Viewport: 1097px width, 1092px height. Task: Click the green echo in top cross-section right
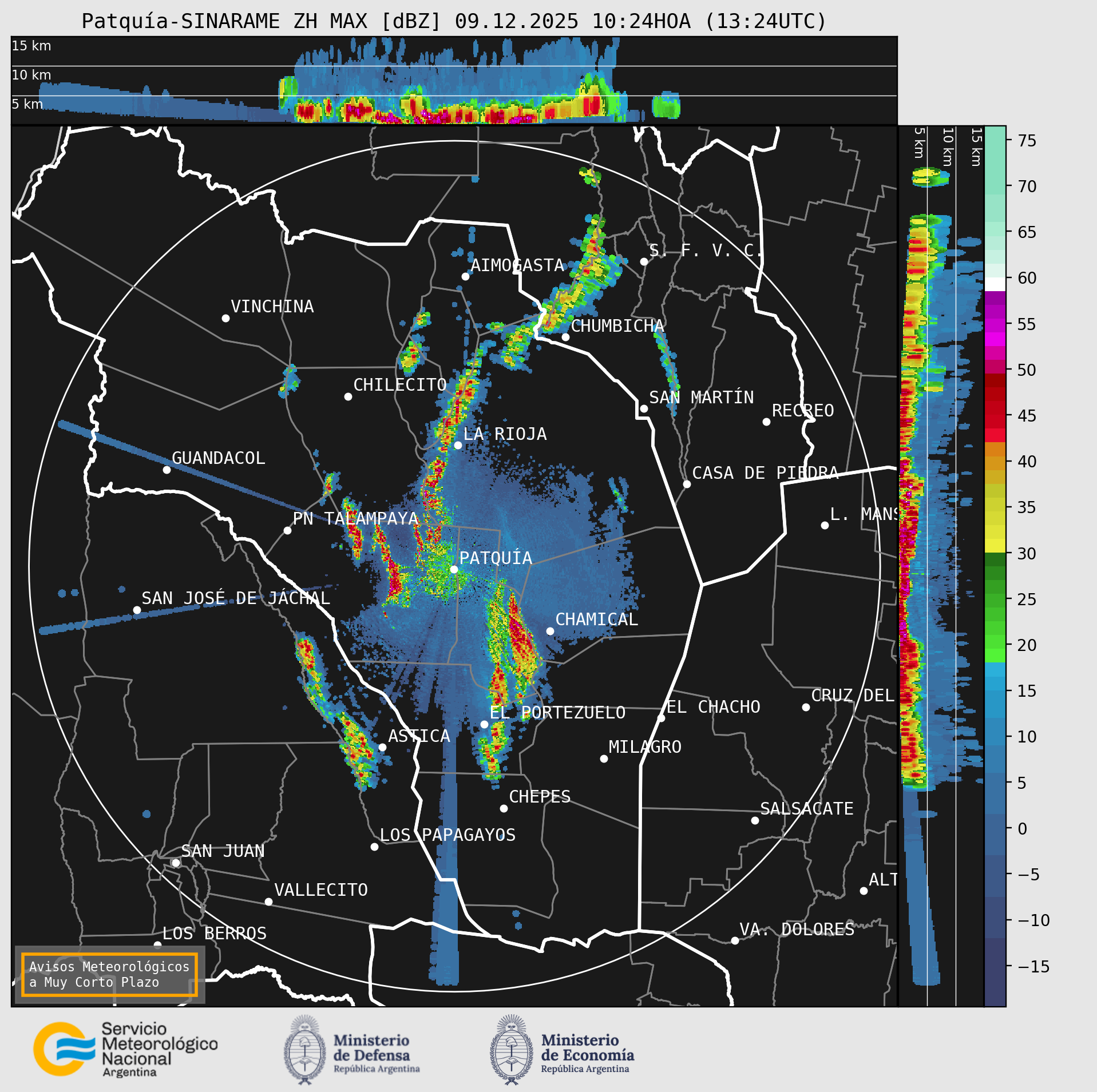(x=666, y=106)
